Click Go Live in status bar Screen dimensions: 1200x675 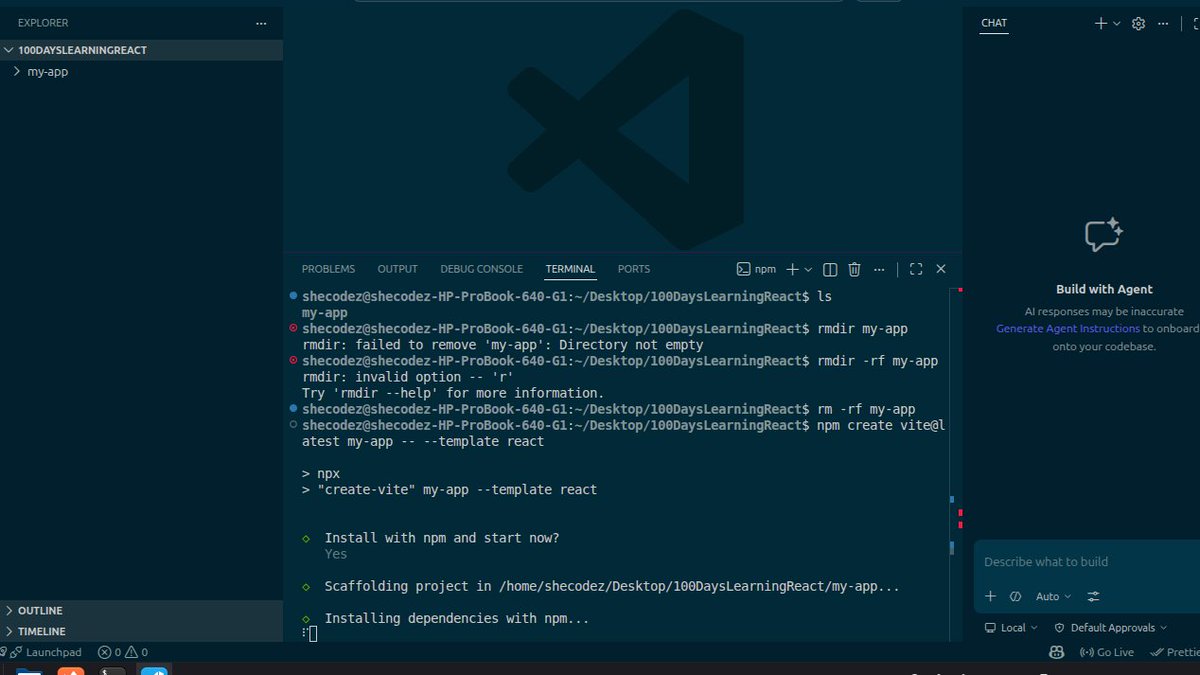pos(1107,652)
